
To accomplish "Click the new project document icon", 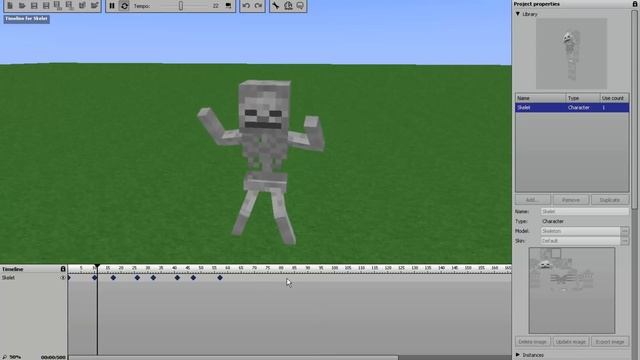I will (x=10, y=6).
